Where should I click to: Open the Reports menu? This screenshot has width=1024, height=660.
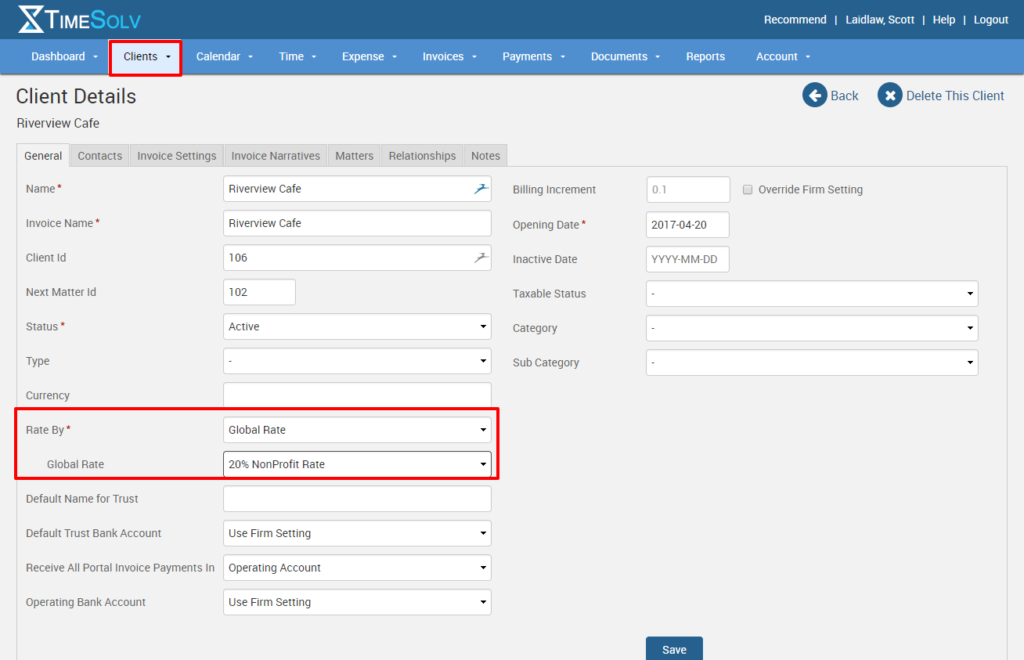(705, 56)
